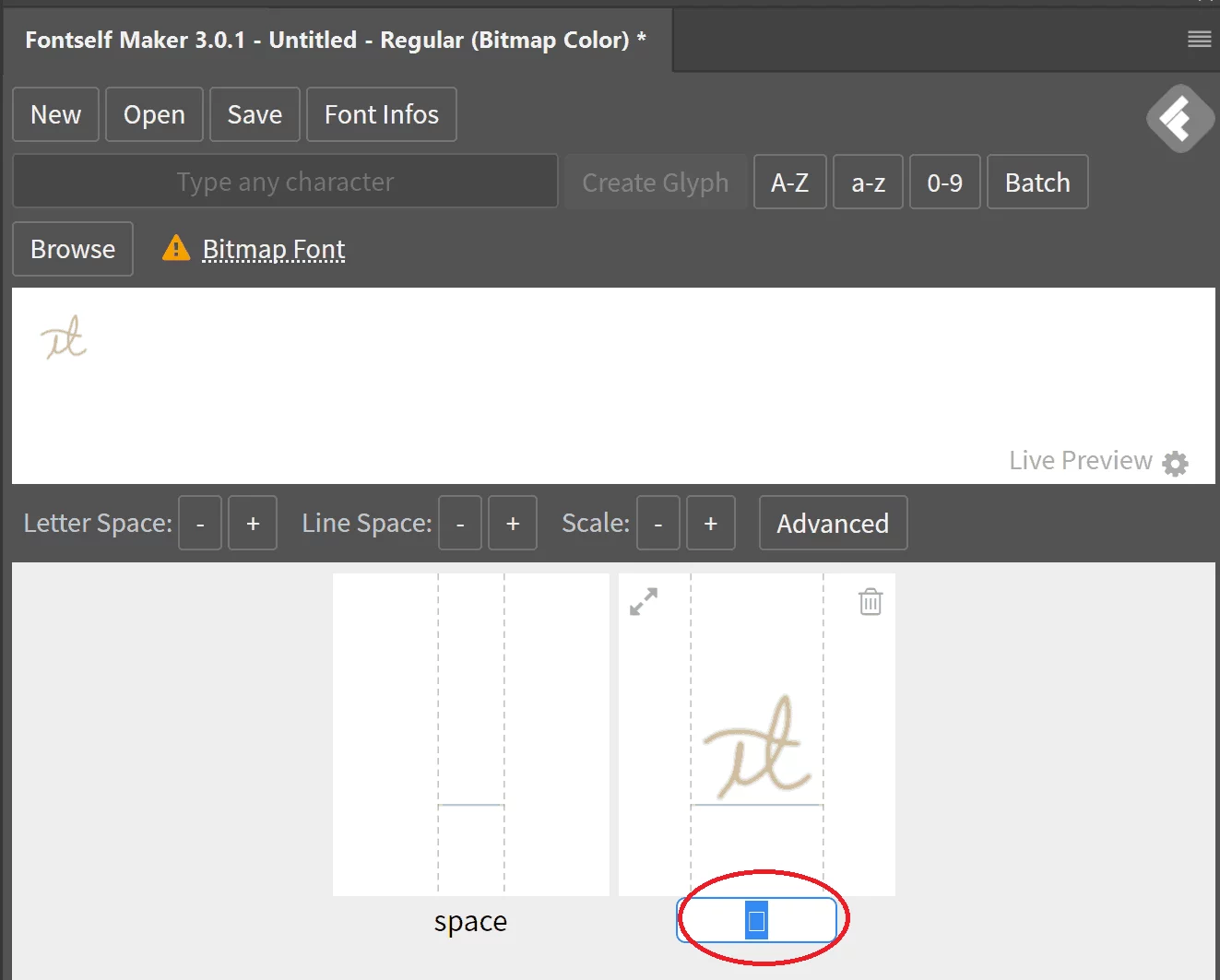This screenshot has height=980, width=1220.
Task: Click the Fontself logo icon
Action: click(x=1180, y=118)
